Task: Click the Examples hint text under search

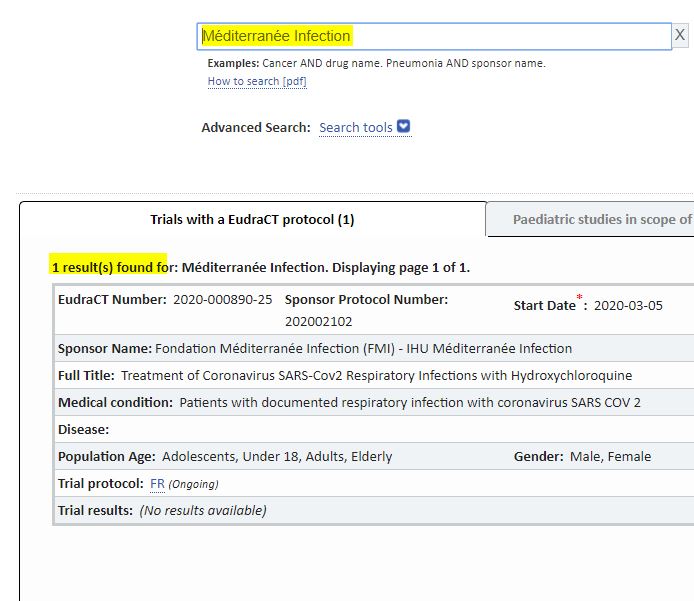Action: pos(376,63)
